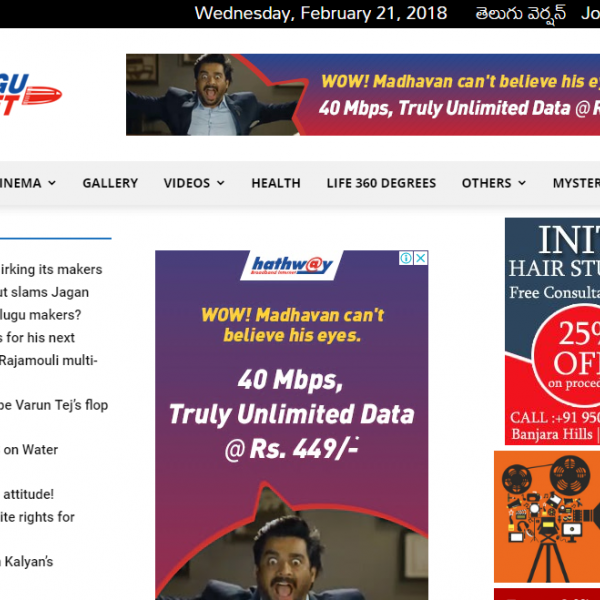The width and height of the screenshot is (600, 600).
Task: Open the Varun Tej's flop headline
Action: (54, 405)
